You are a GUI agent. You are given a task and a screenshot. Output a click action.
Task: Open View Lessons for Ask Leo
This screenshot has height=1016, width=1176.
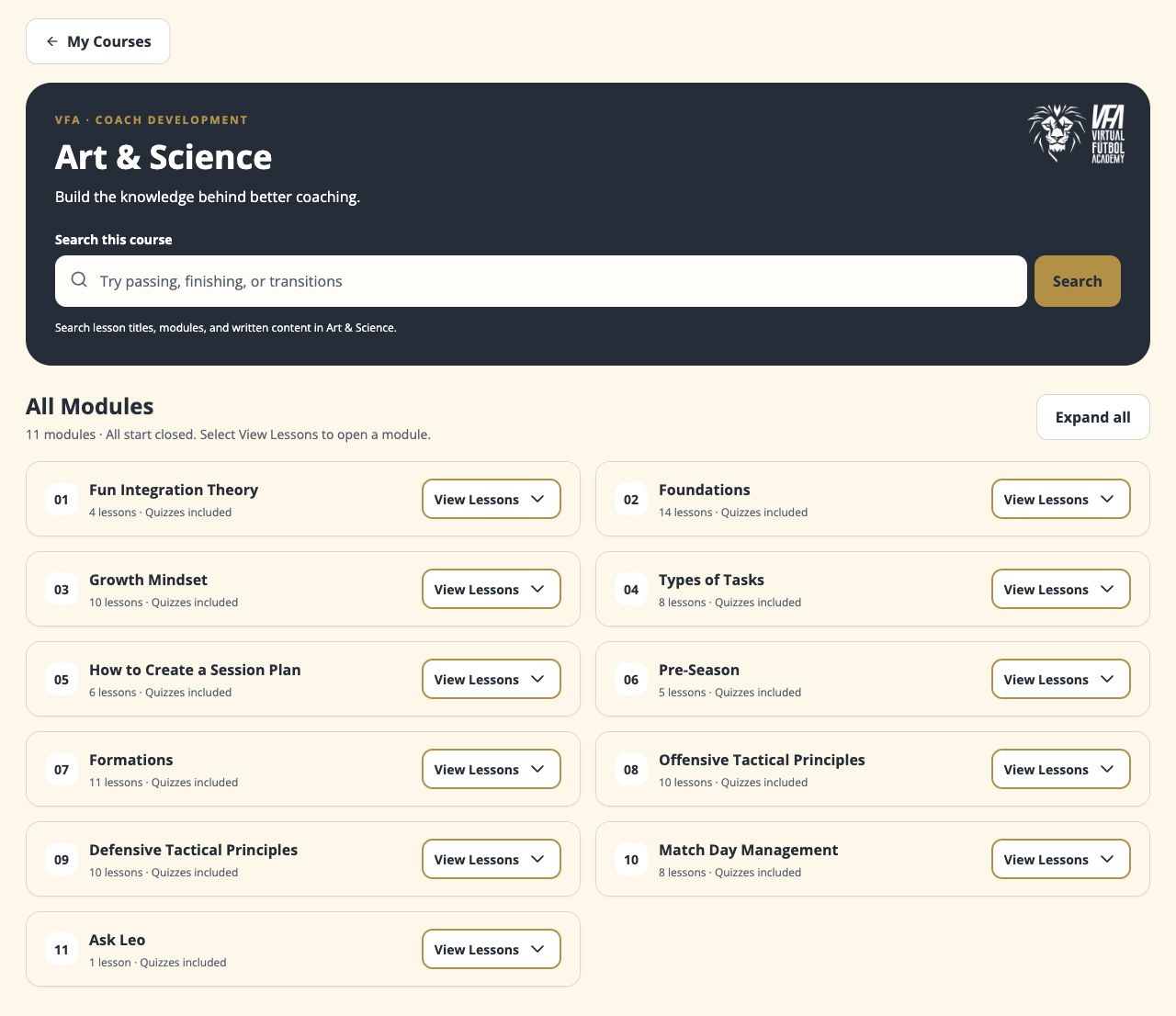click(x=492, y=949)
